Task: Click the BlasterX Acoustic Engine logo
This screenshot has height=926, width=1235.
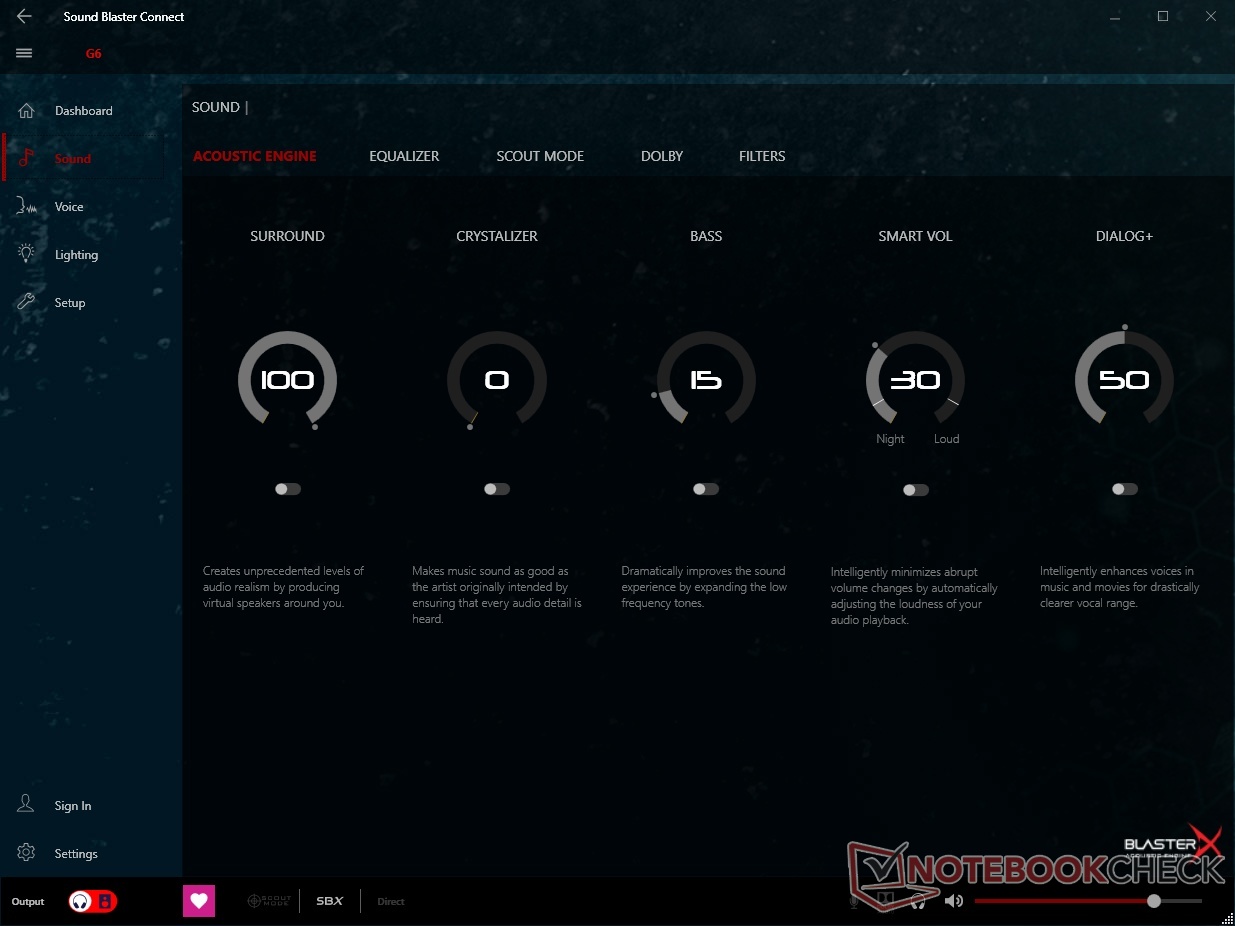Action: click(1173, 842)
